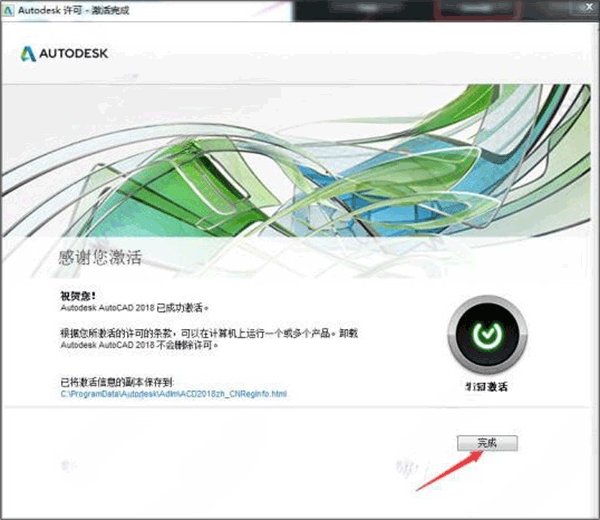Click the license terms paragraph text

point(209,339)
